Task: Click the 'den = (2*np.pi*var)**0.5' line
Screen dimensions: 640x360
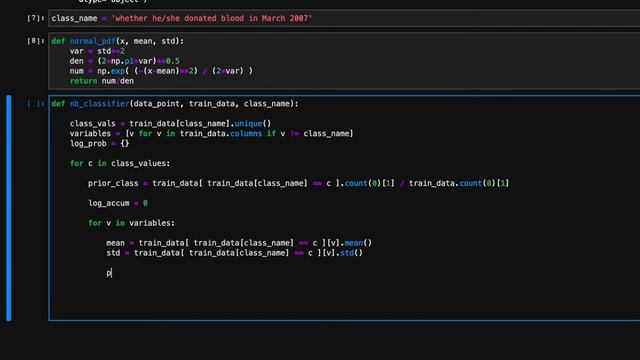Action: point(124,61)
